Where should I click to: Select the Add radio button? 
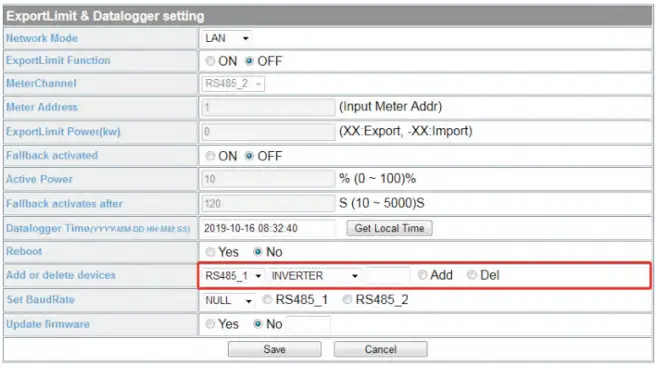pyautogui.click(x=423, y=275)
